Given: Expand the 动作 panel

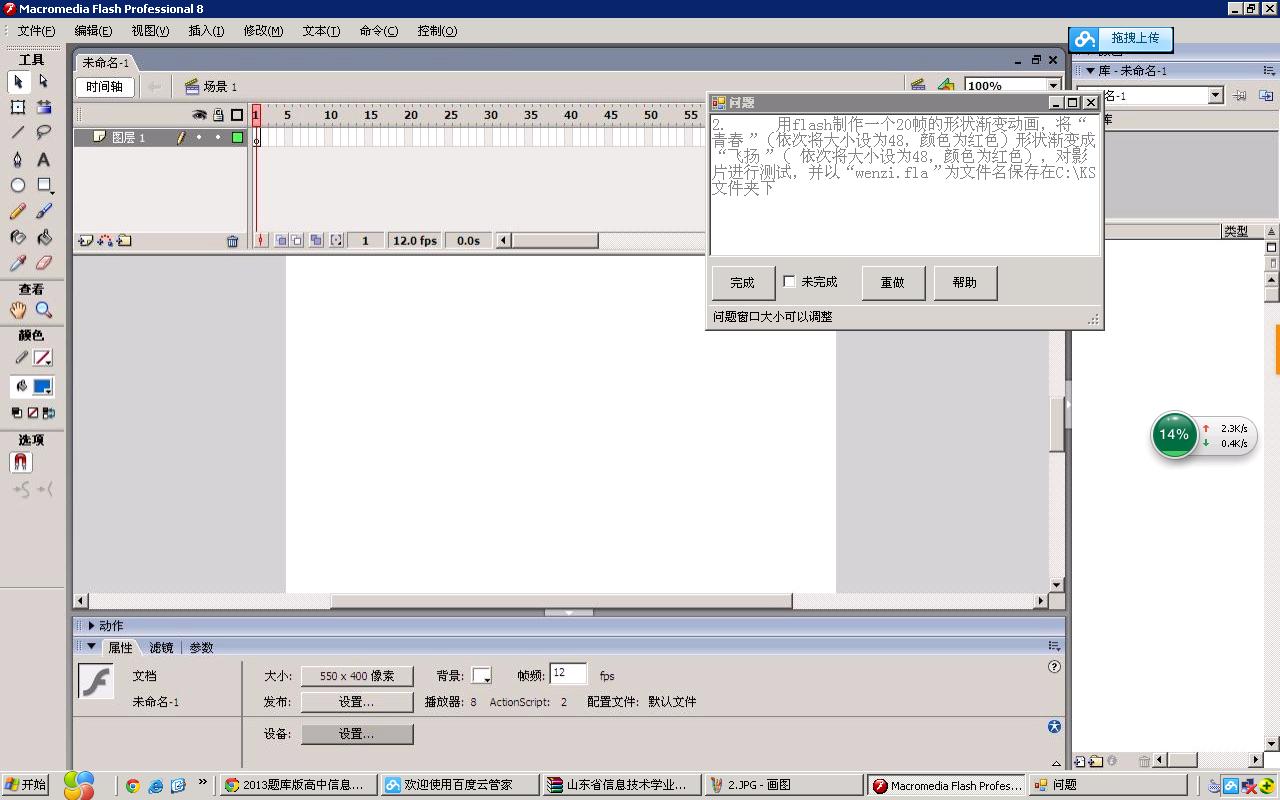Looking at the screenshot, I should tap(91, 626).
